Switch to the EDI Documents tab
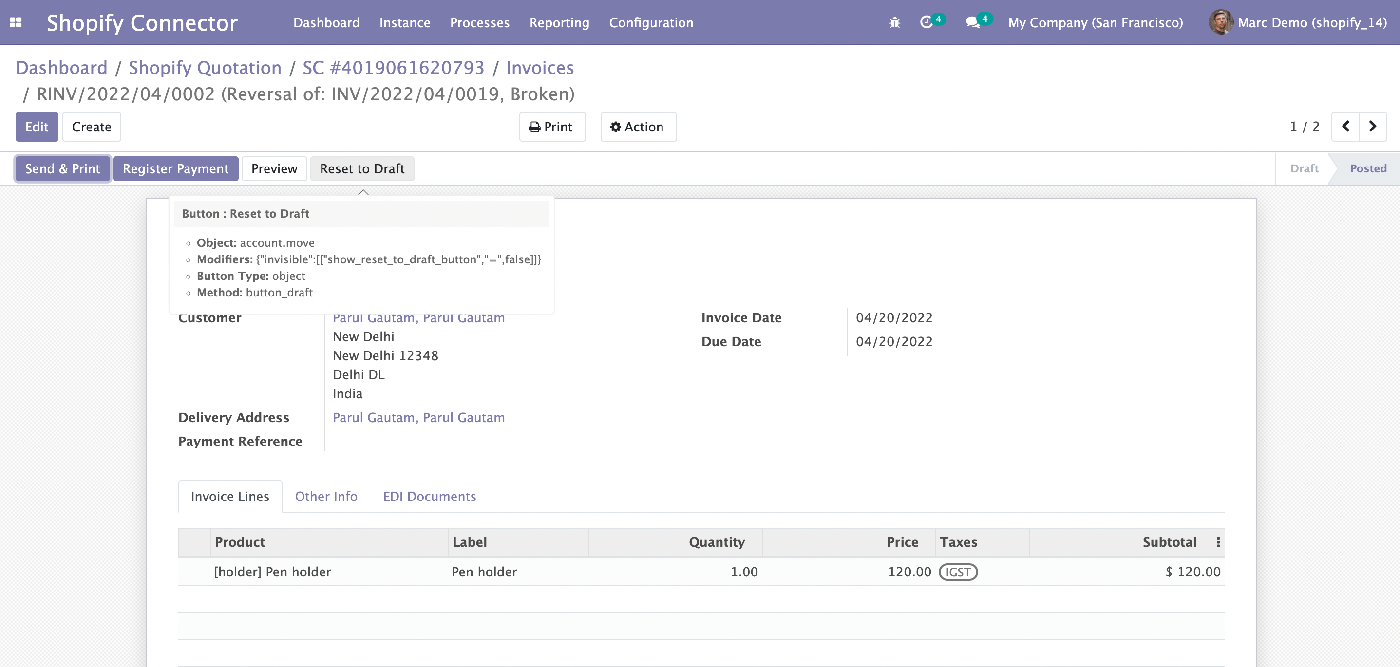This screenshot has width=1400, height=667. (429, 496)
